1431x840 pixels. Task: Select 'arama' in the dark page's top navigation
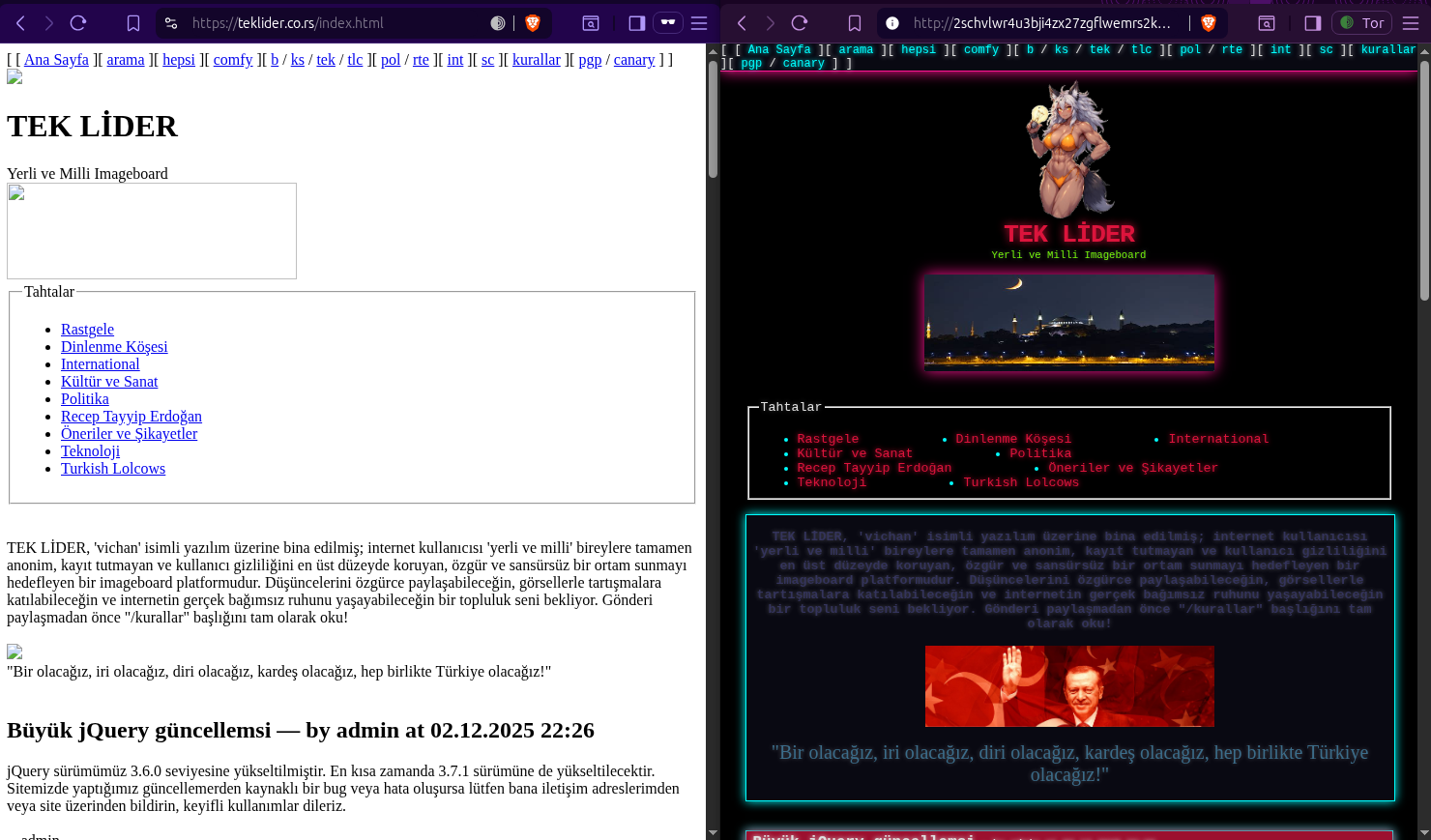(x=855, y=49)
